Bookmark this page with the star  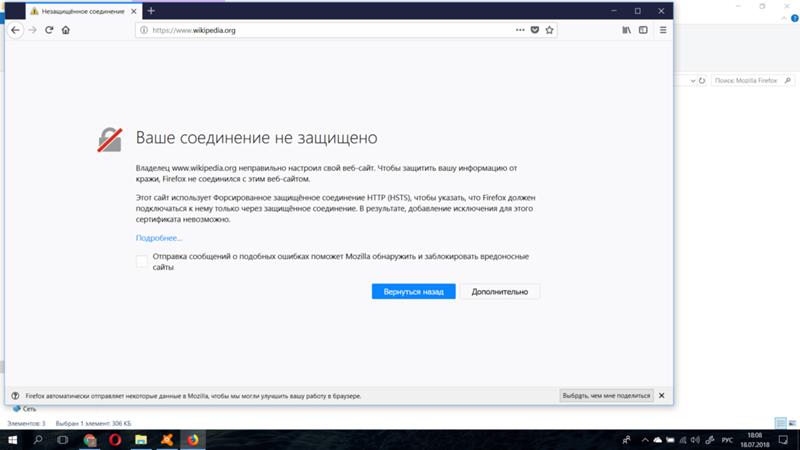click(x=549, y=30)
